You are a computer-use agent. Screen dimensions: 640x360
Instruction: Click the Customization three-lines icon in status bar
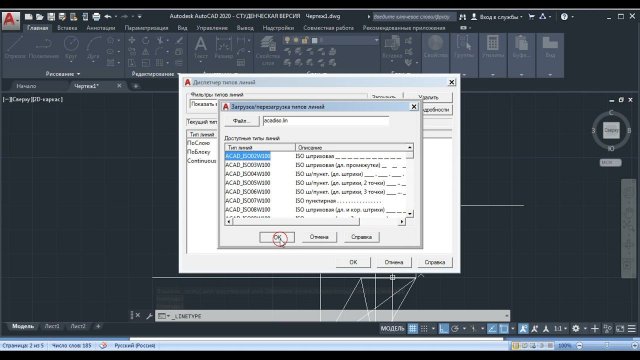click(x=631, y=329)
